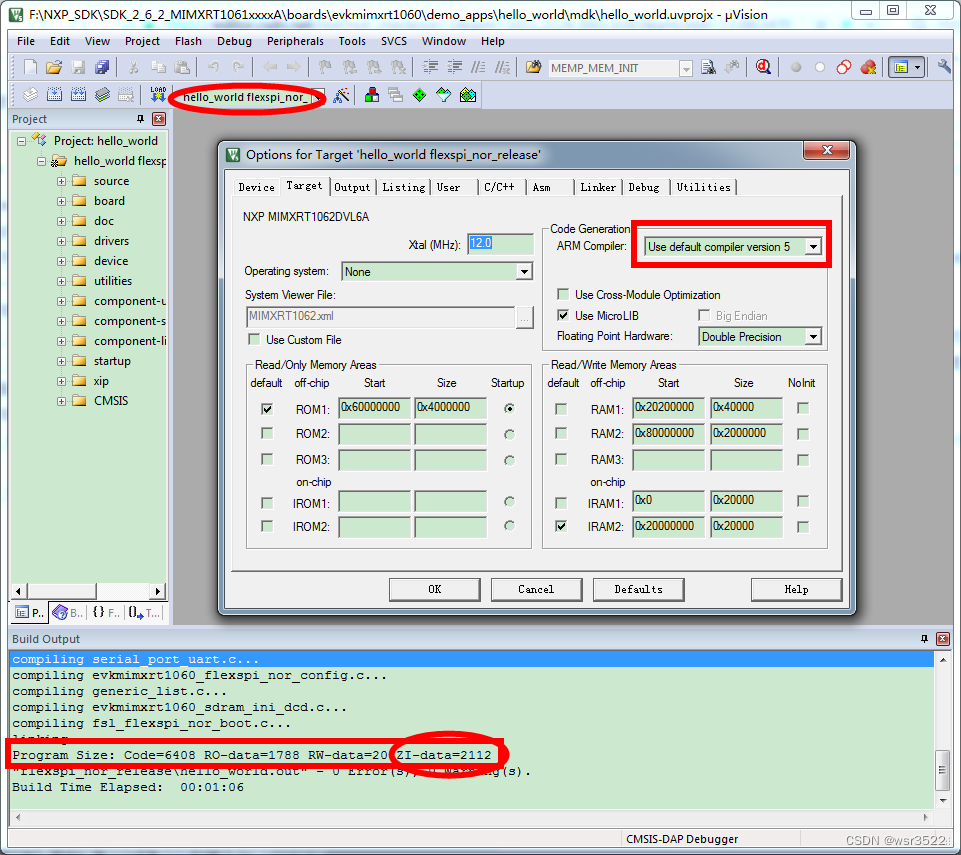Open the window layout dropdown arrow
Screen dimensions: 961x855
pyautogui.click(x=917, y=67)
